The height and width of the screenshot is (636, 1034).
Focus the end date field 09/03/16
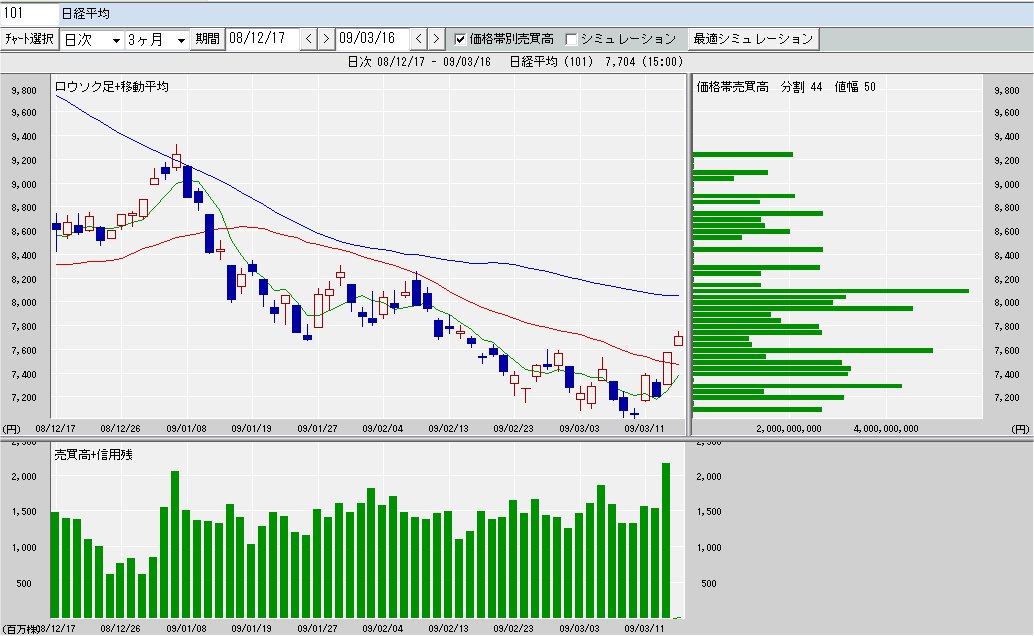pos(372,39)
